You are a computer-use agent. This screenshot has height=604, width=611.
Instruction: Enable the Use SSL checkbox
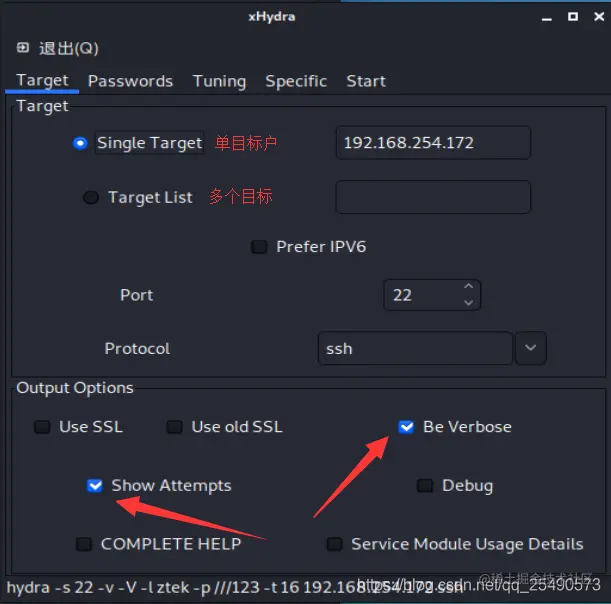point(42,427)
